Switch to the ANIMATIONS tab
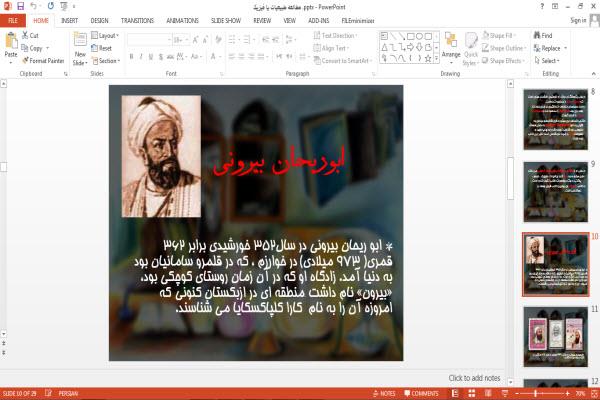This screenshot has width=600, height=400. point(182,21)
